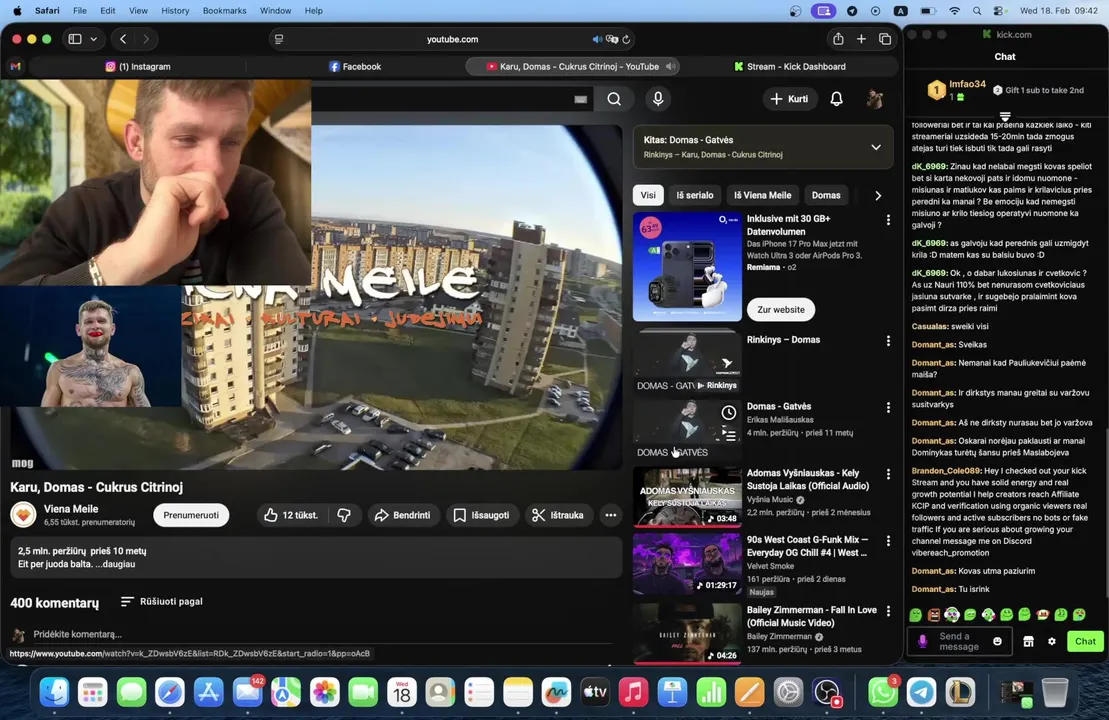Mute audio on the YouTube tab

[x=670, y=66]
